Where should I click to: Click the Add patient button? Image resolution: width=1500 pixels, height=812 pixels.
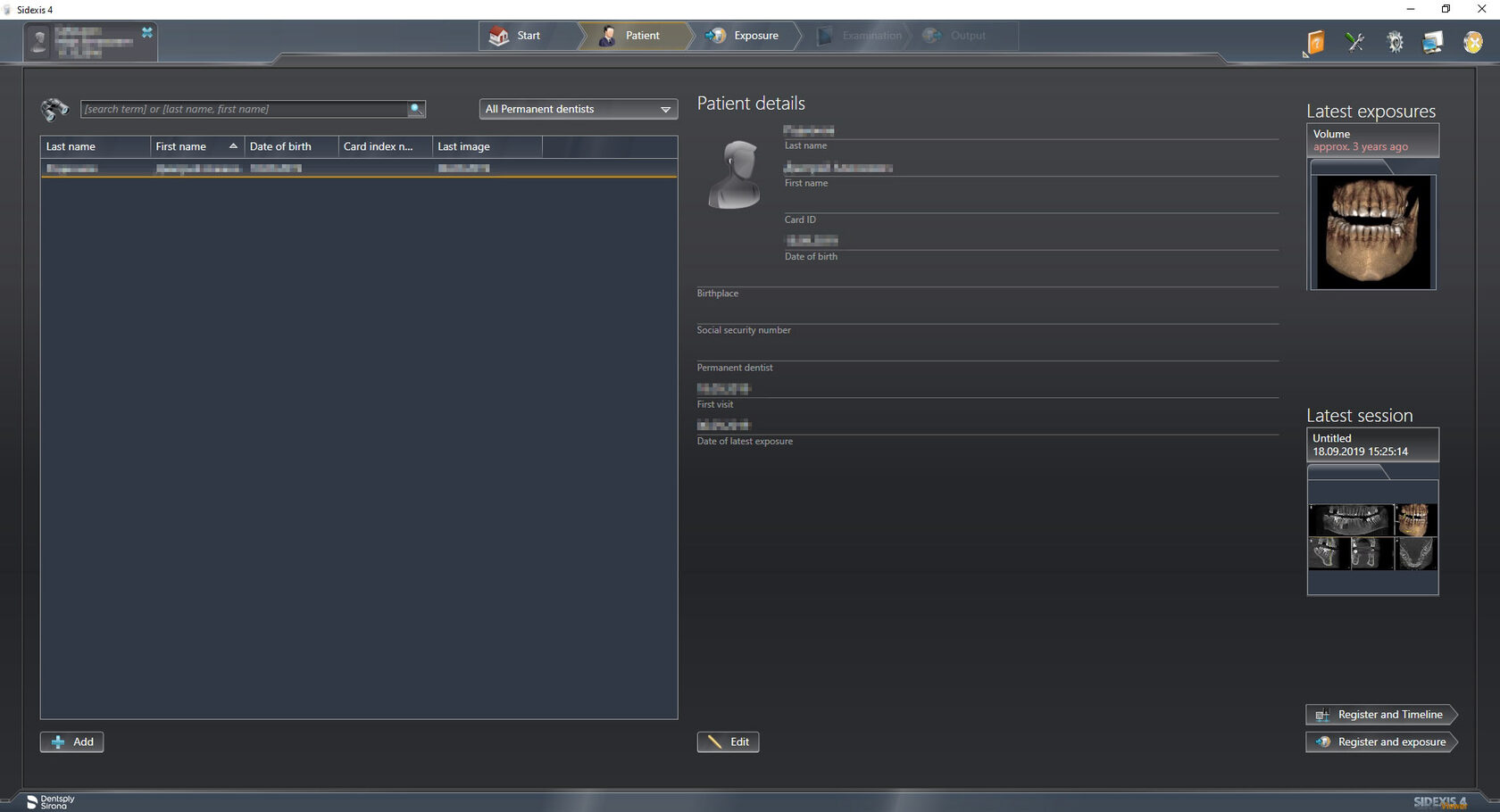[x=71, y=742]
